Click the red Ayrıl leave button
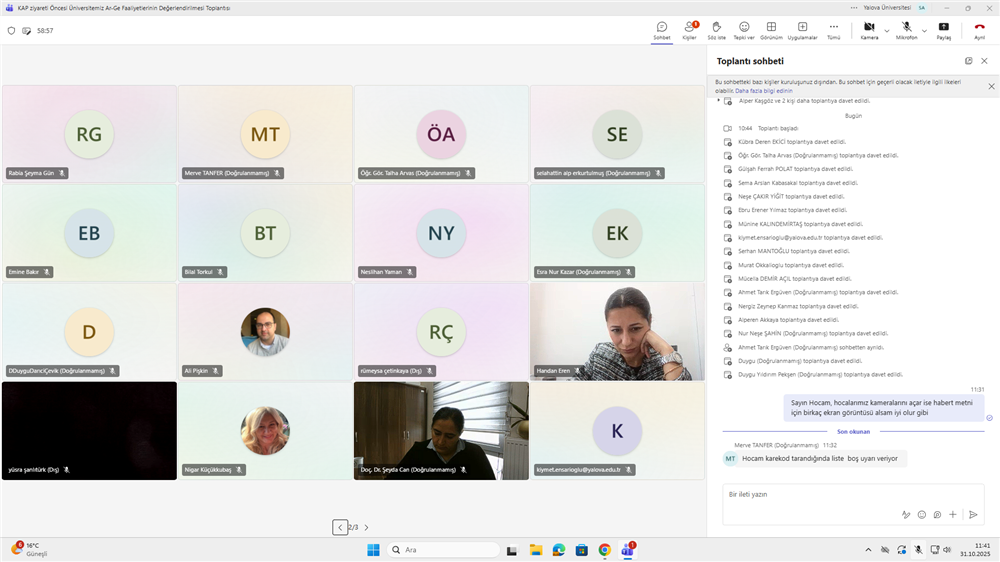This screenshot has height=562, width=1000. click(x=979, y=28)
